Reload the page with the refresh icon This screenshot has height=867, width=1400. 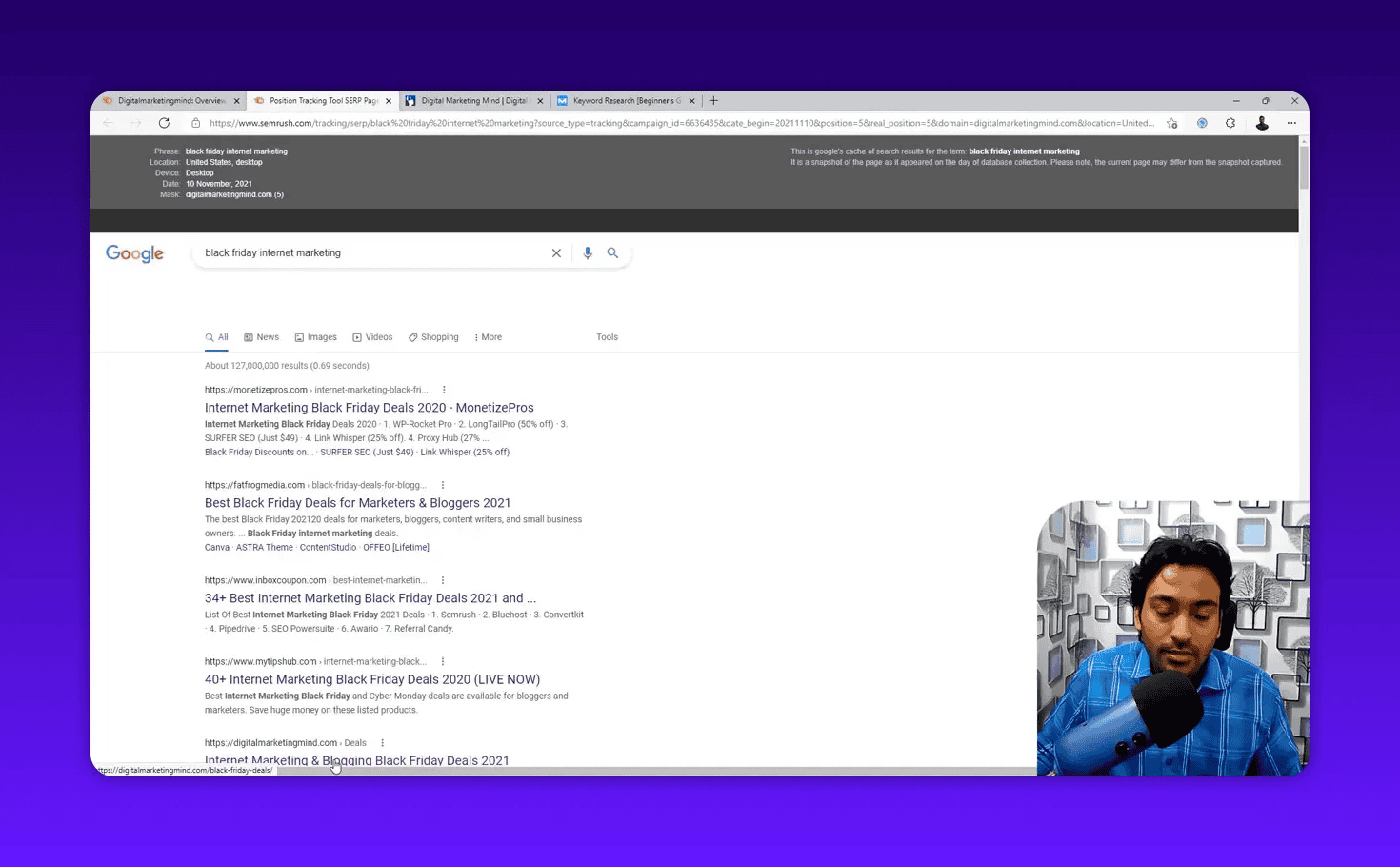tap(163, 122)
